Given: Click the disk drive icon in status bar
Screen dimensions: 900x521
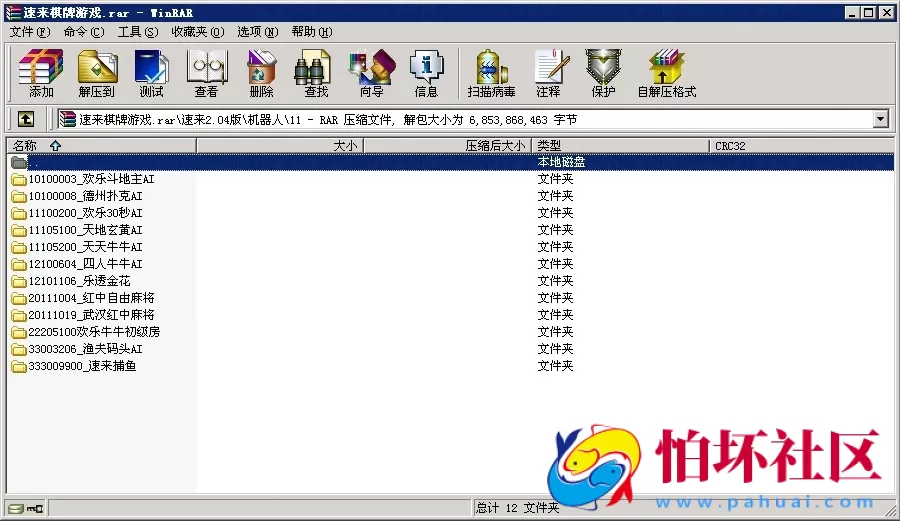Looking at the screenshot, I should pos(16,508).
